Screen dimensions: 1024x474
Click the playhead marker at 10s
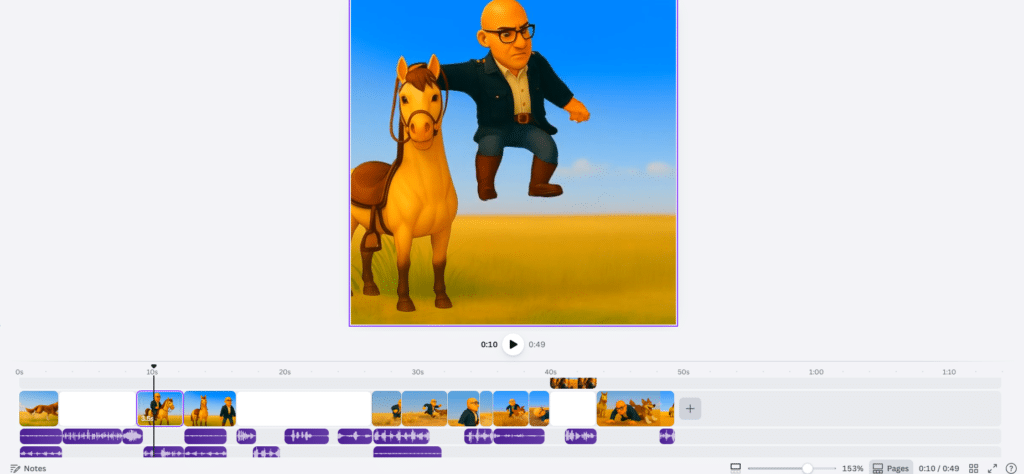pos(153,367)
